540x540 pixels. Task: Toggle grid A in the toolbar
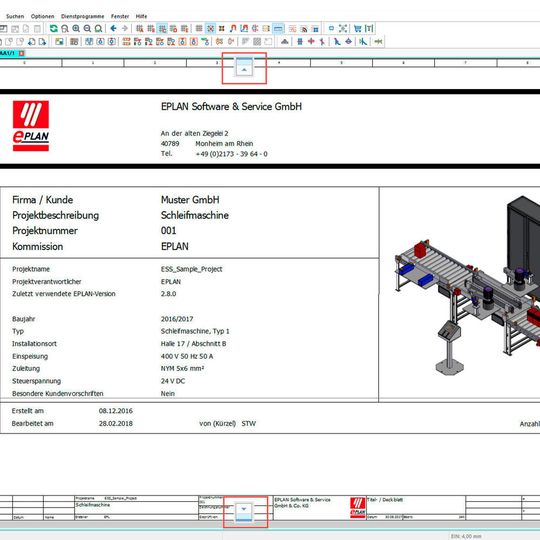pos(139,29)
